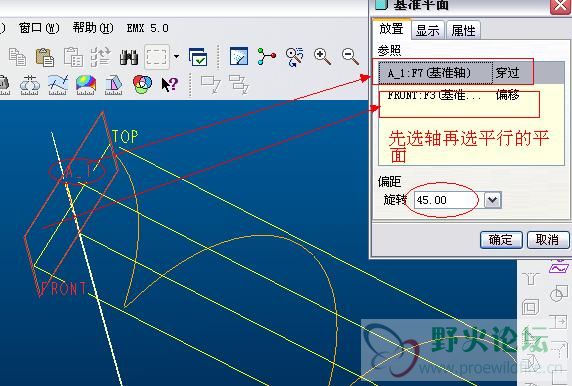Expand the selection rectangle dropdown arrow
572x386 pixels.
(x=177, y=57)
